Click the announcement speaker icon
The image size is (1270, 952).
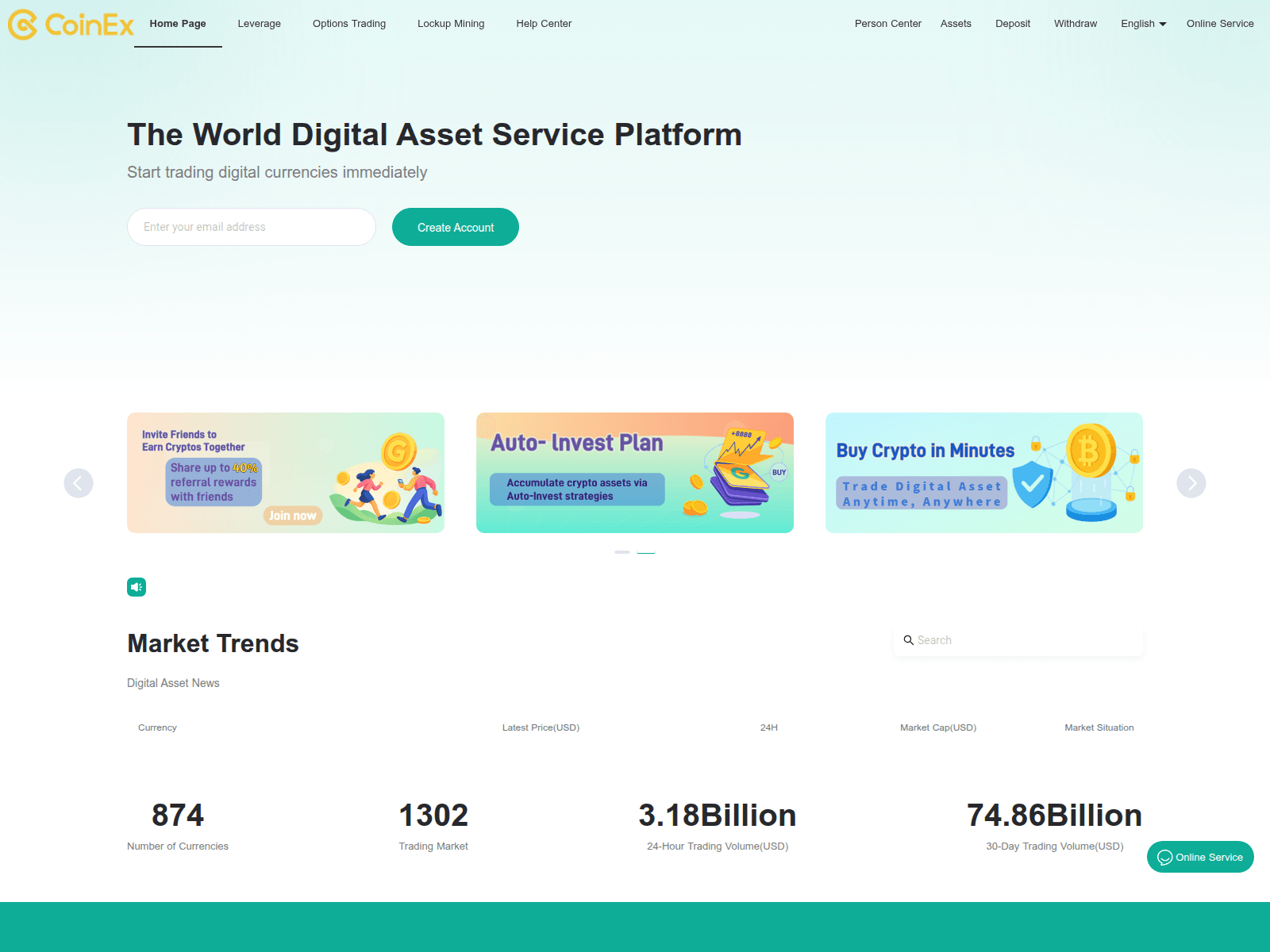pyautogui.click(x=137, y=587)
